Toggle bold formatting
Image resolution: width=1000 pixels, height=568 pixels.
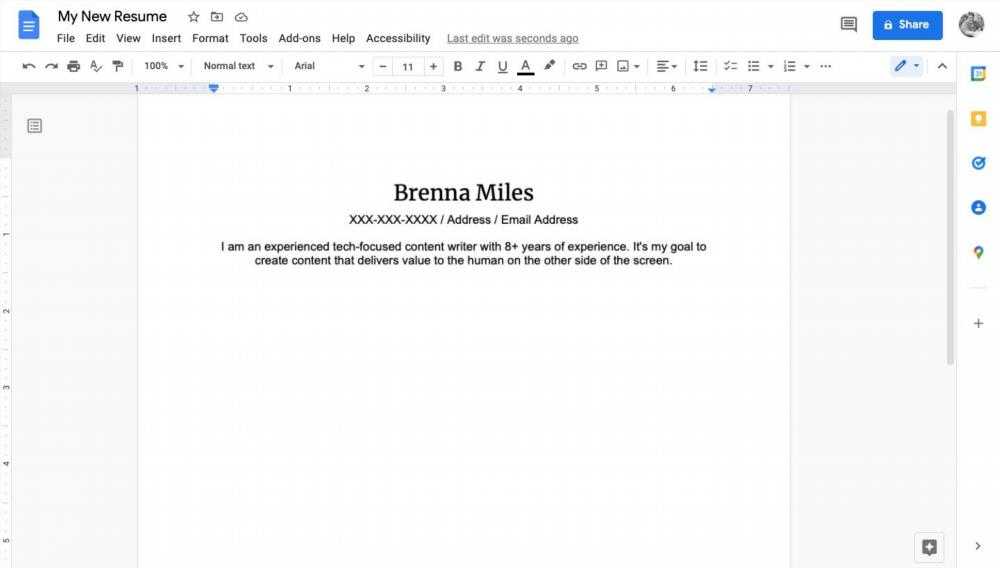pos(458,66)
